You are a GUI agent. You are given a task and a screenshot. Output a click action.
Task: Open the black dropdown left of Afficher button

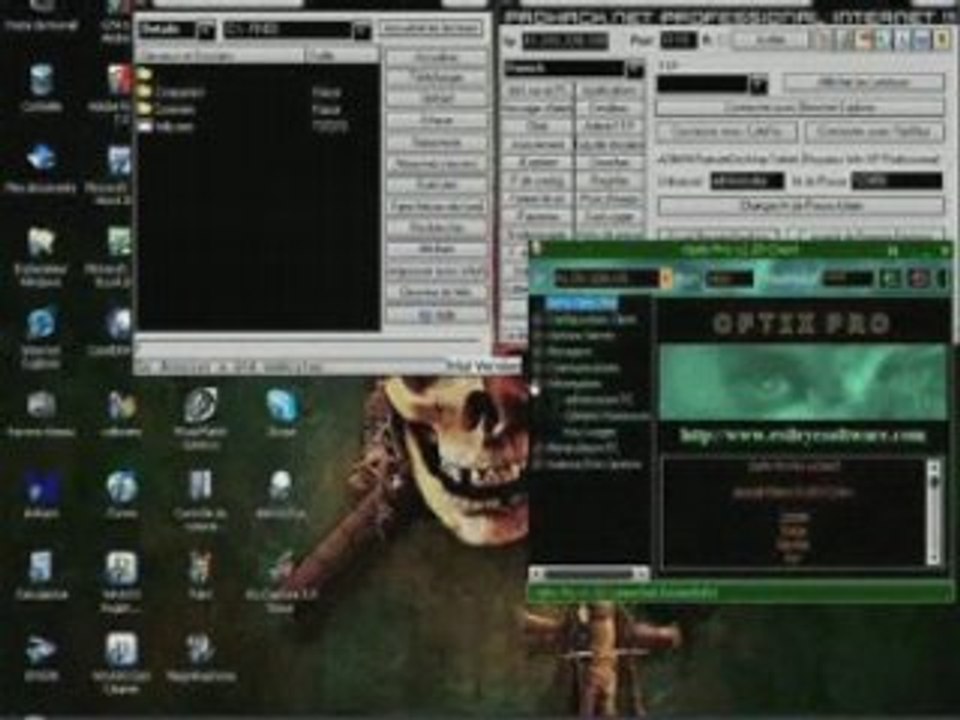pos(759,83)
